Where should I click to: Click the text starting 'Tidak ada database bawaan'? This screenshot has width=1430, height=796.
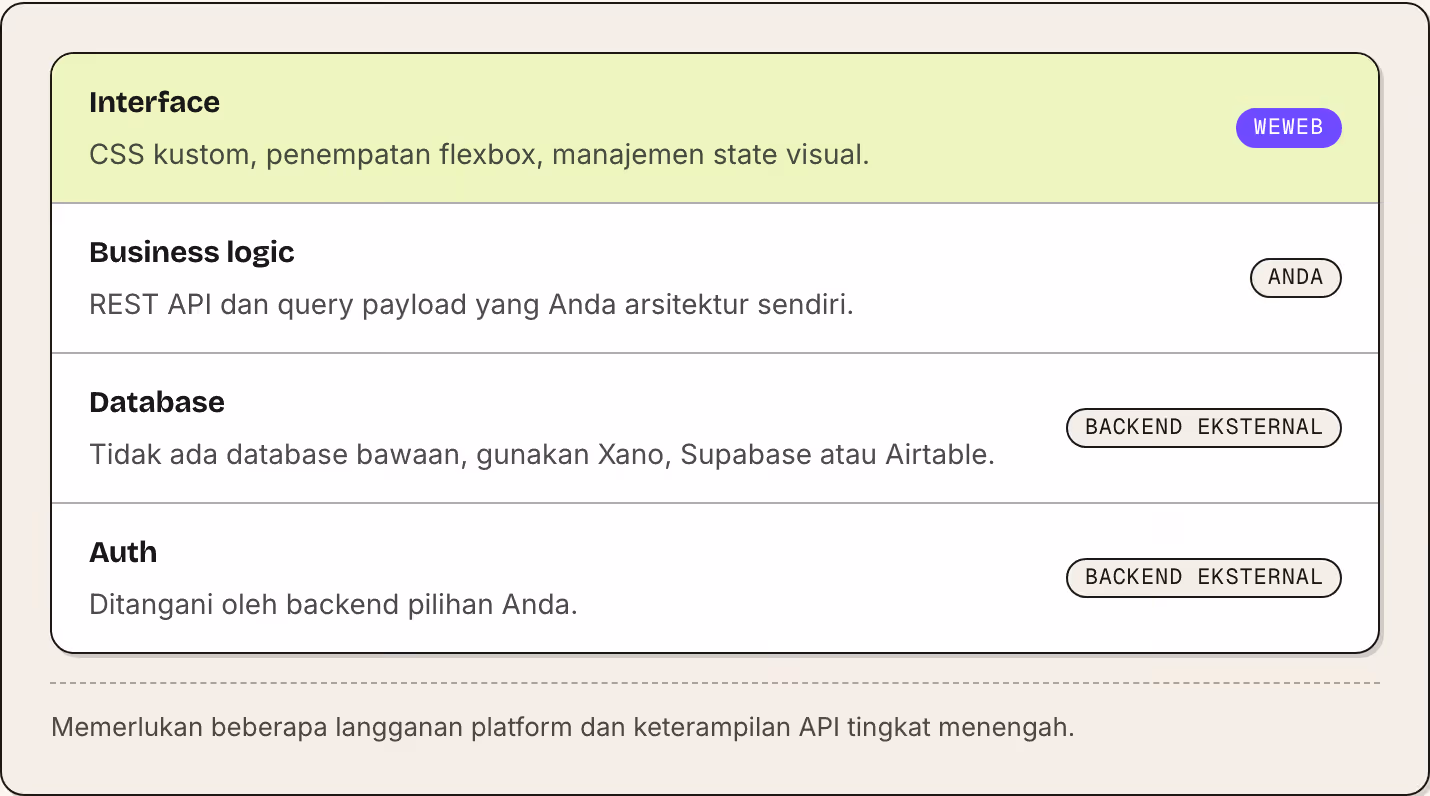(x=542, y=455)
